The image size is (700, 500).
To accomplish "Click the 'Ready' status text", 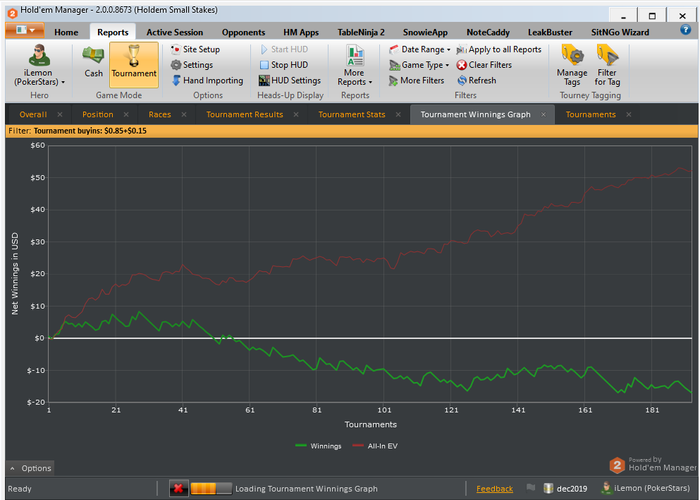I will click(20, 489).
